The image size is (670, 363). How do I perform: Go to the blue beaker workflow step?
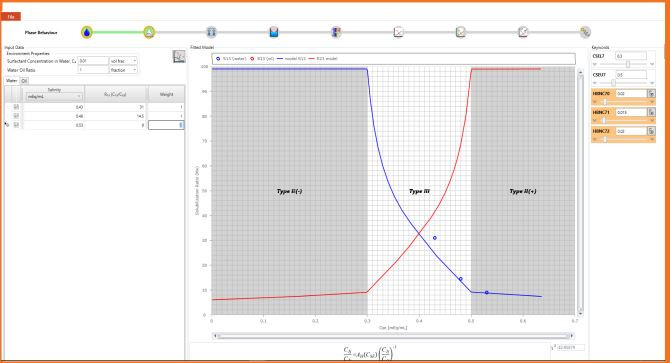tap(274, 32)
